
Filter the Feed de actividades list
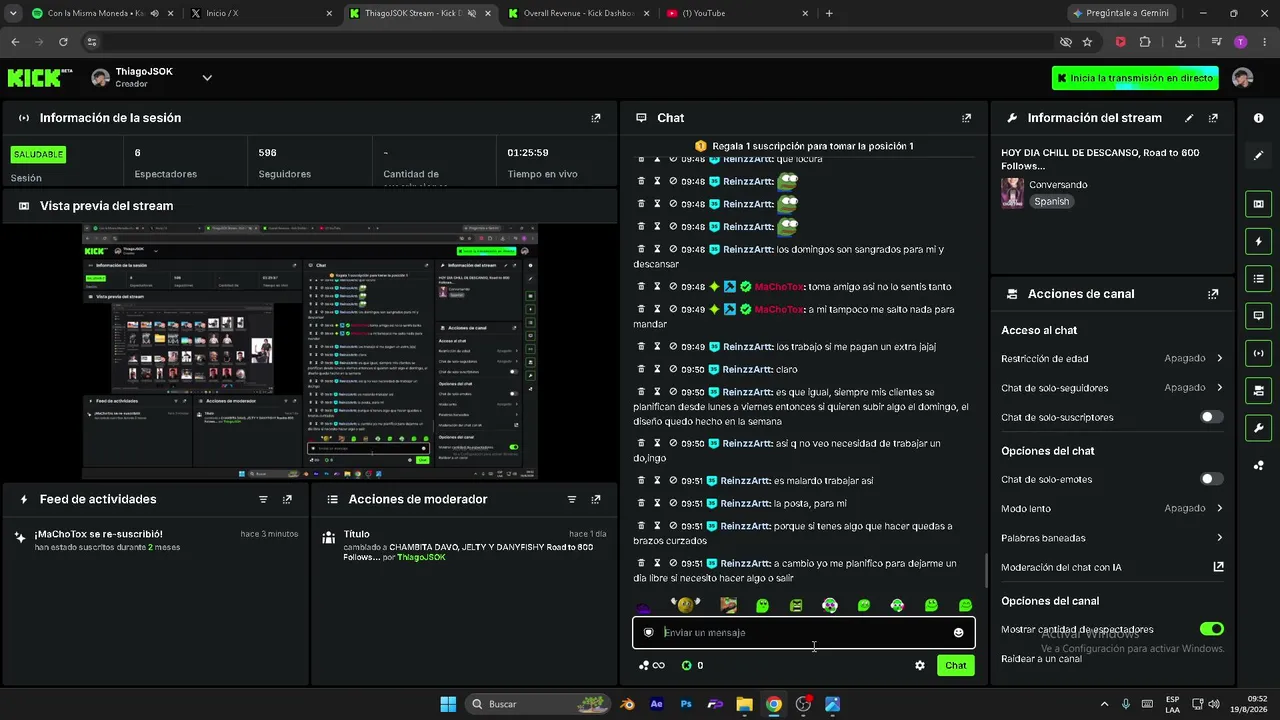coord(263,499)
